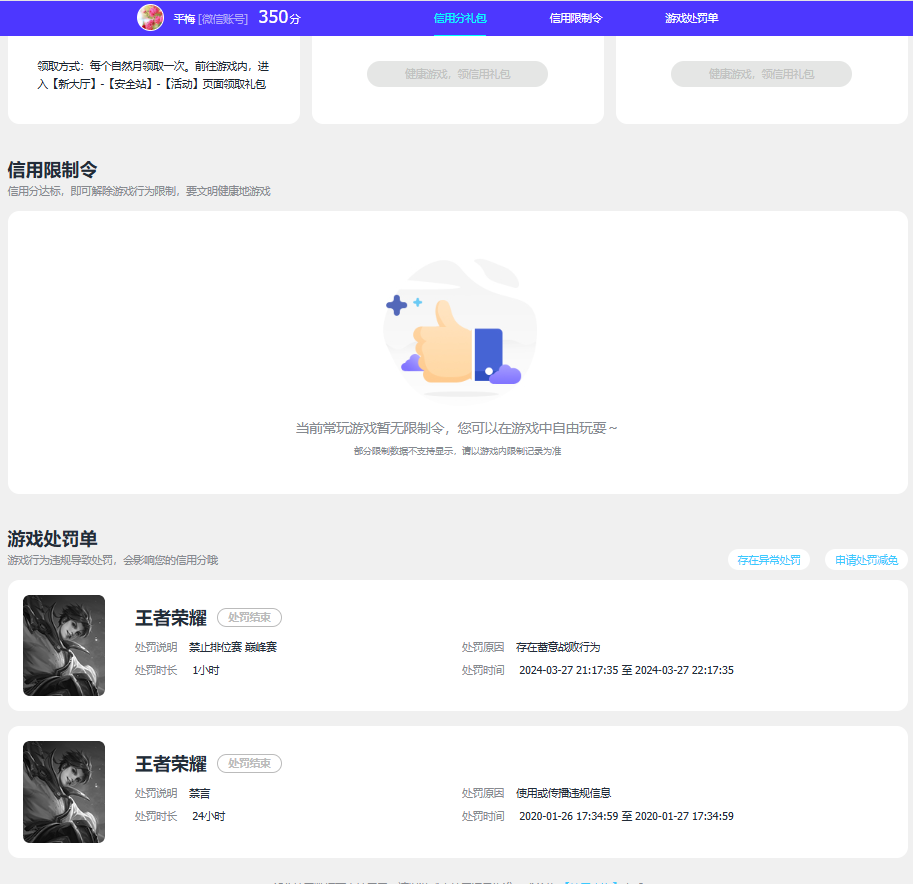Click the username 平梅 in the header

184,19
